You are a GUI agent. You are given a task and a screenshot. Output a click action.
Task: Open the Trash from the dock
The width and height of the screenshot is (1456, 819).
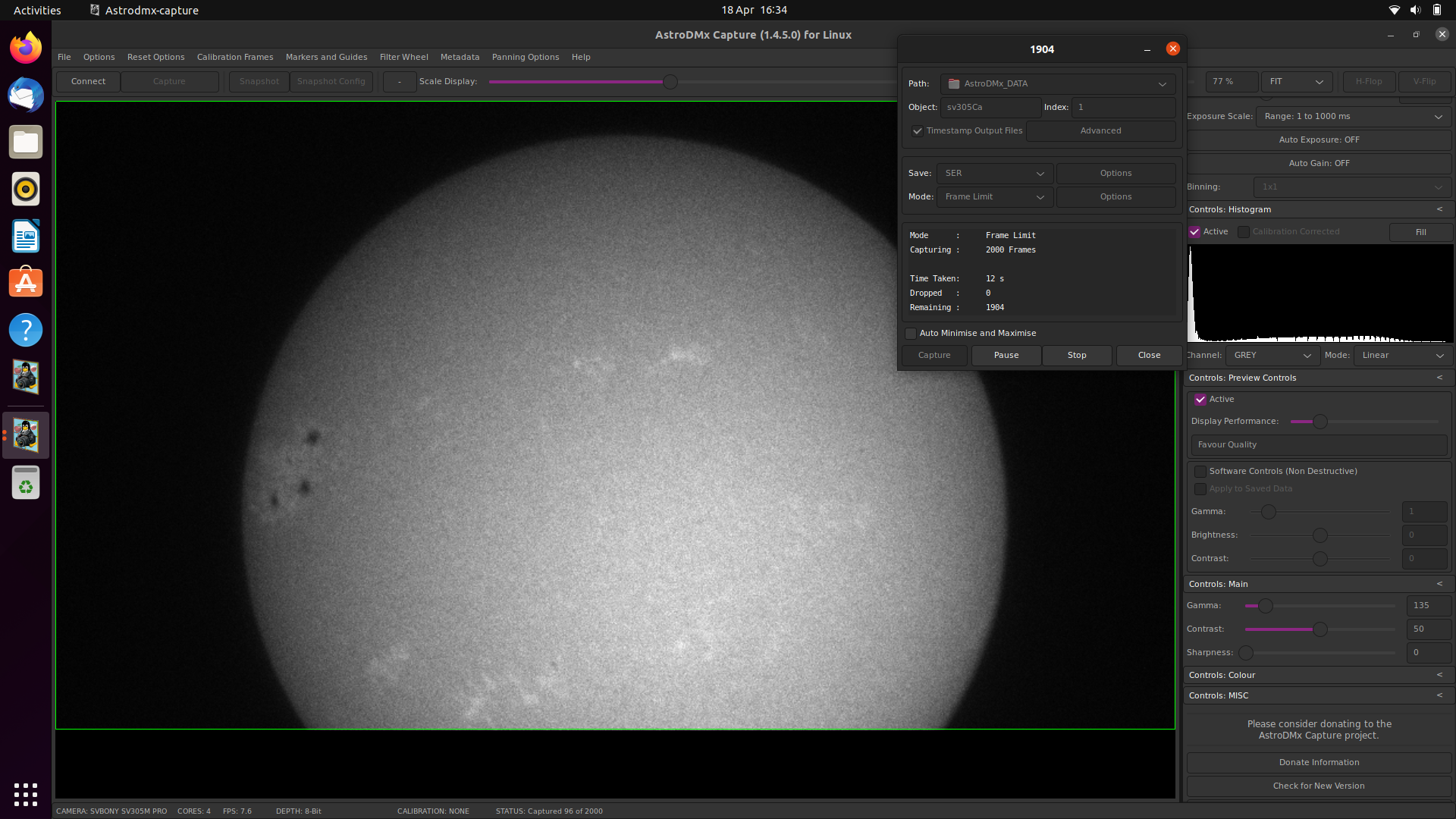pos(26,482)
